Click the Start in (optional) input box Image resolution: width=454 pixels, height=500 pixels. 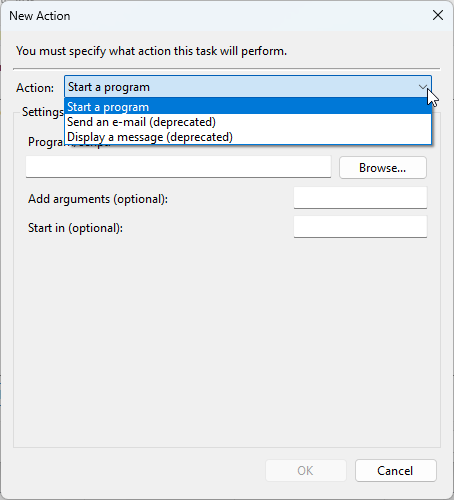click(x=360, y=227)
